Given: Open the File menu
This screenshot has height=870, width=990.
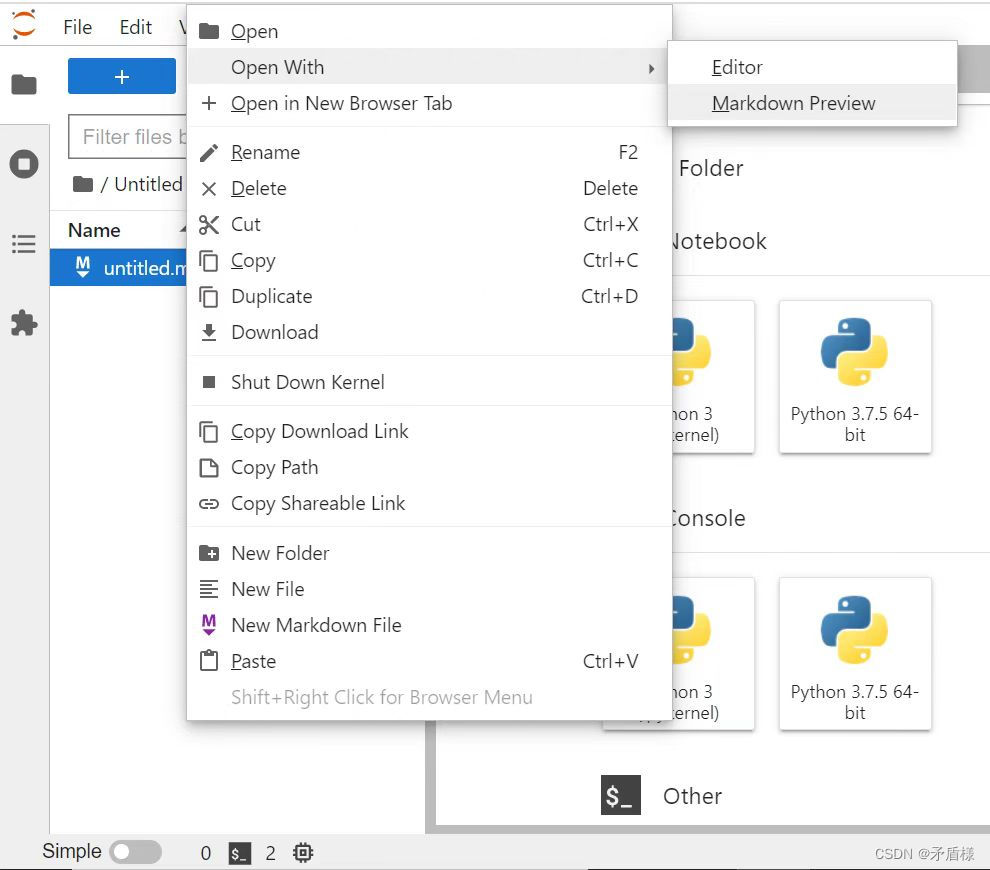Looking at the screenshot, I should click(x=78, y=27).
